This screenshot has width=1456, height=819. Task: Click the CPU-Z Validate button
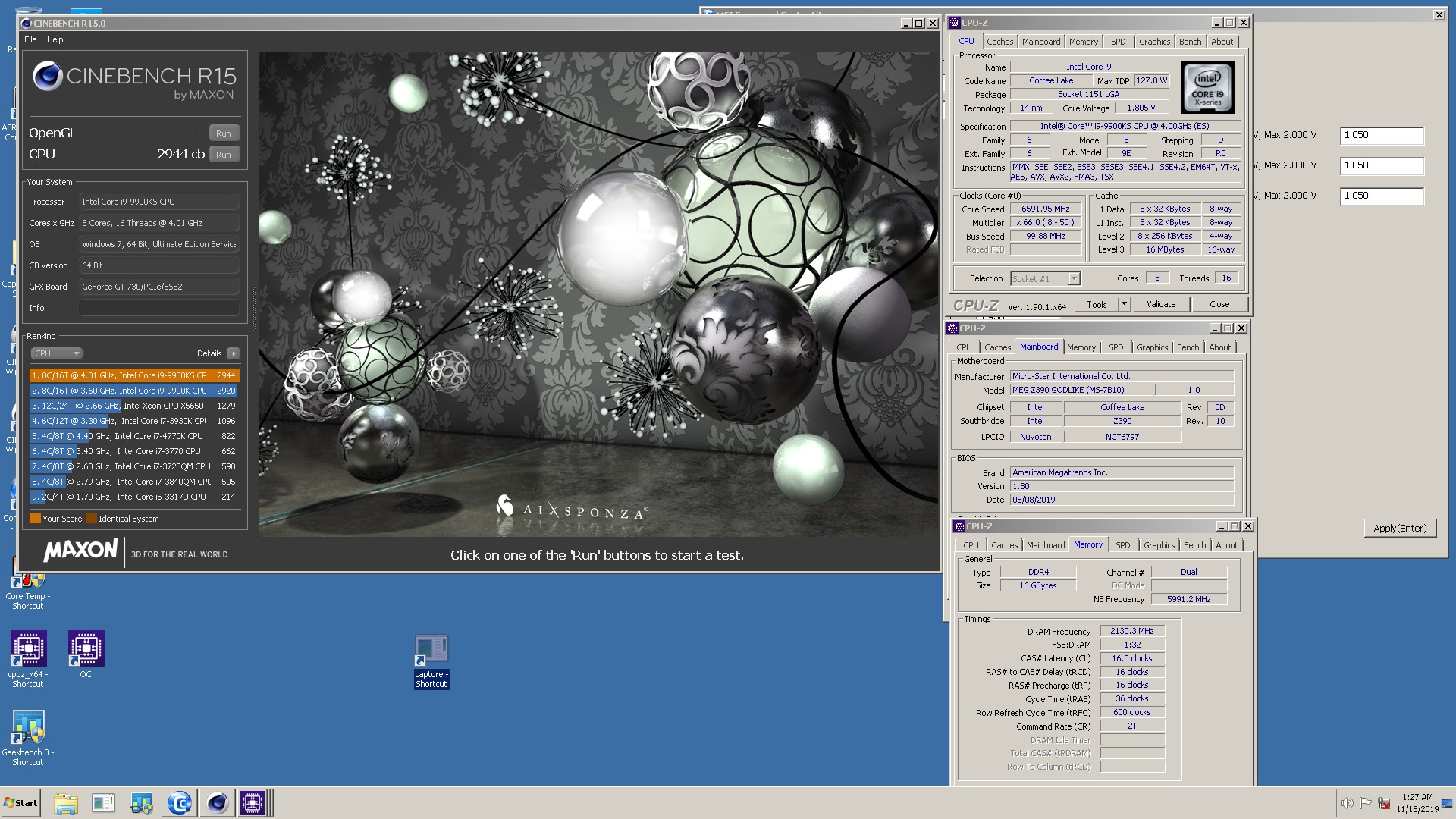tap(1161, 304)
